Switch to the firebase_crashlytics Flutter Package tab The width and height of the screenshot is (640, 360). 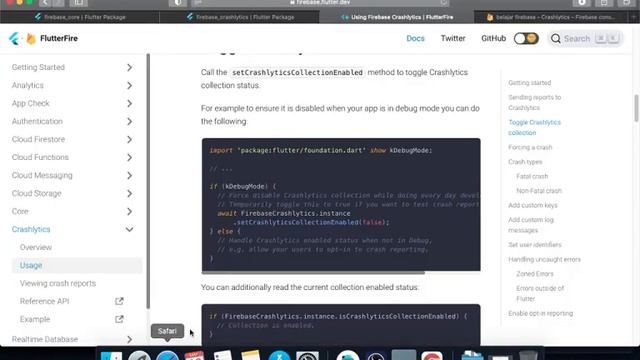[240, 17]
